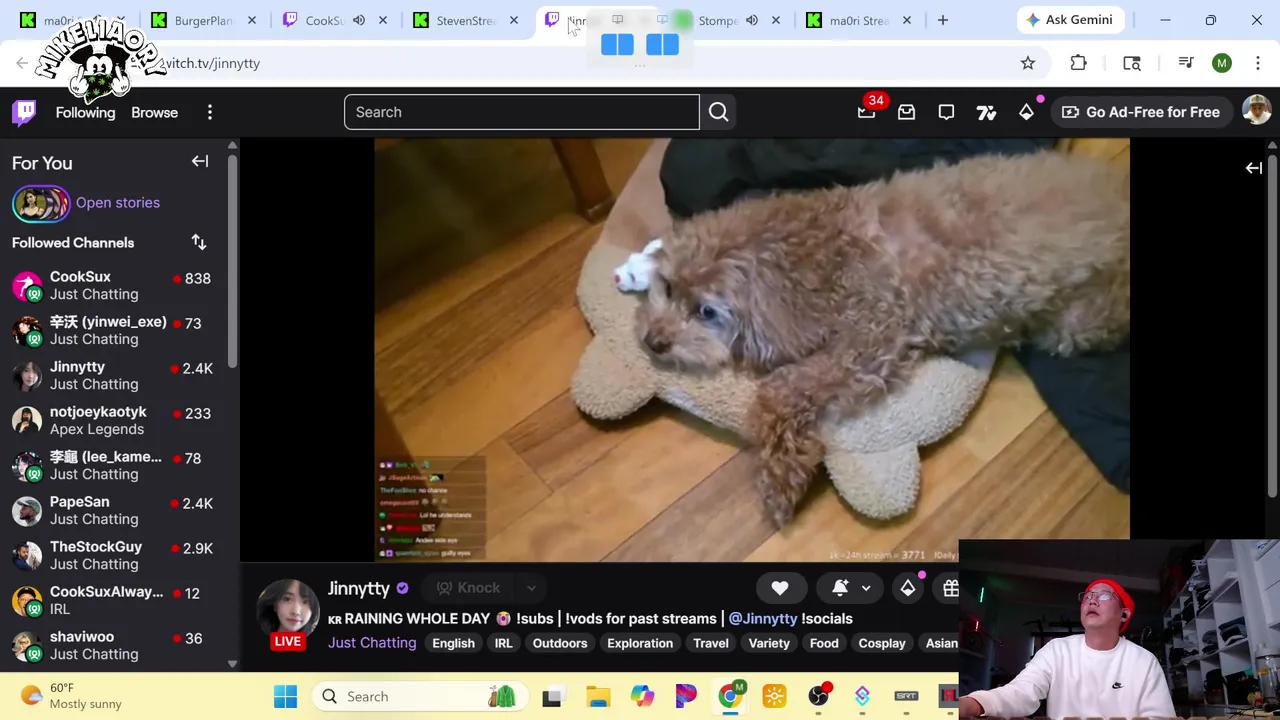This screenshot has height=720, width=1280.
Task: Click the Knock button
Action: (x=468, y=588)
